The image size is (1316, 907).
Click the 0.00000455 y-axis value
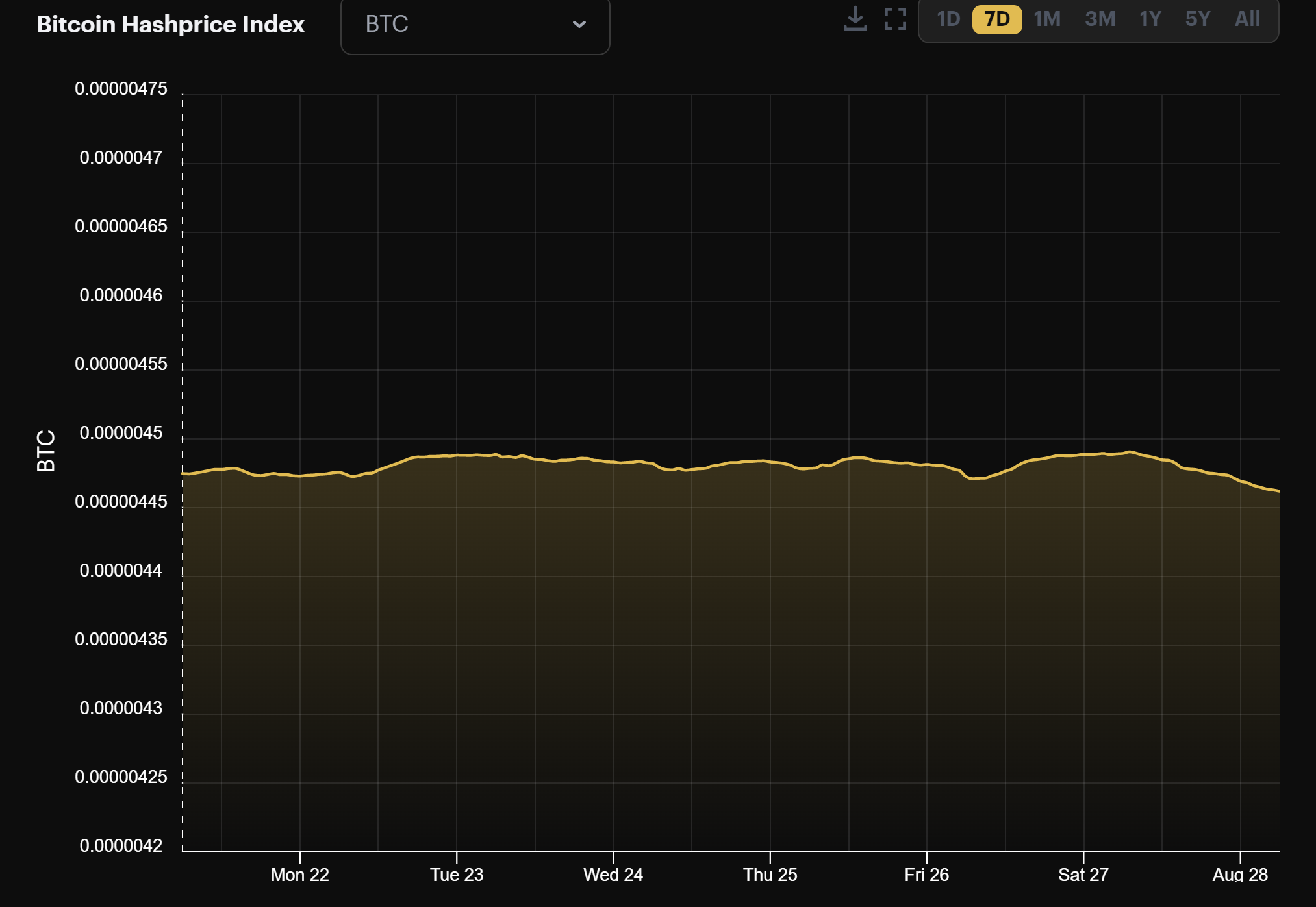coord(121,364)
